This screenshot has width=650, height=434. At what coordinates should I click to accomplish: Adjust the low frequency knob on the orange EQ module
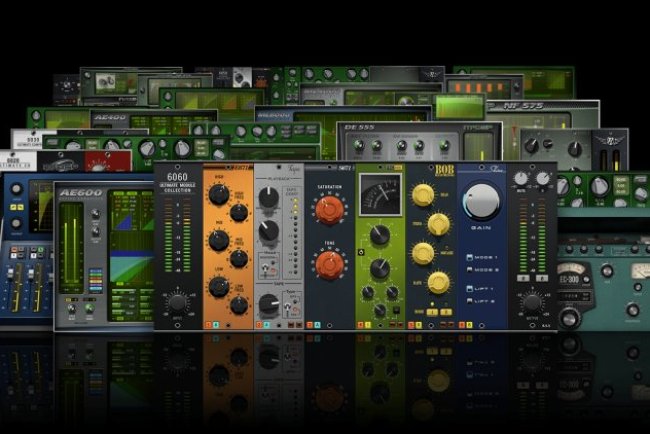[x=239, y=305]
